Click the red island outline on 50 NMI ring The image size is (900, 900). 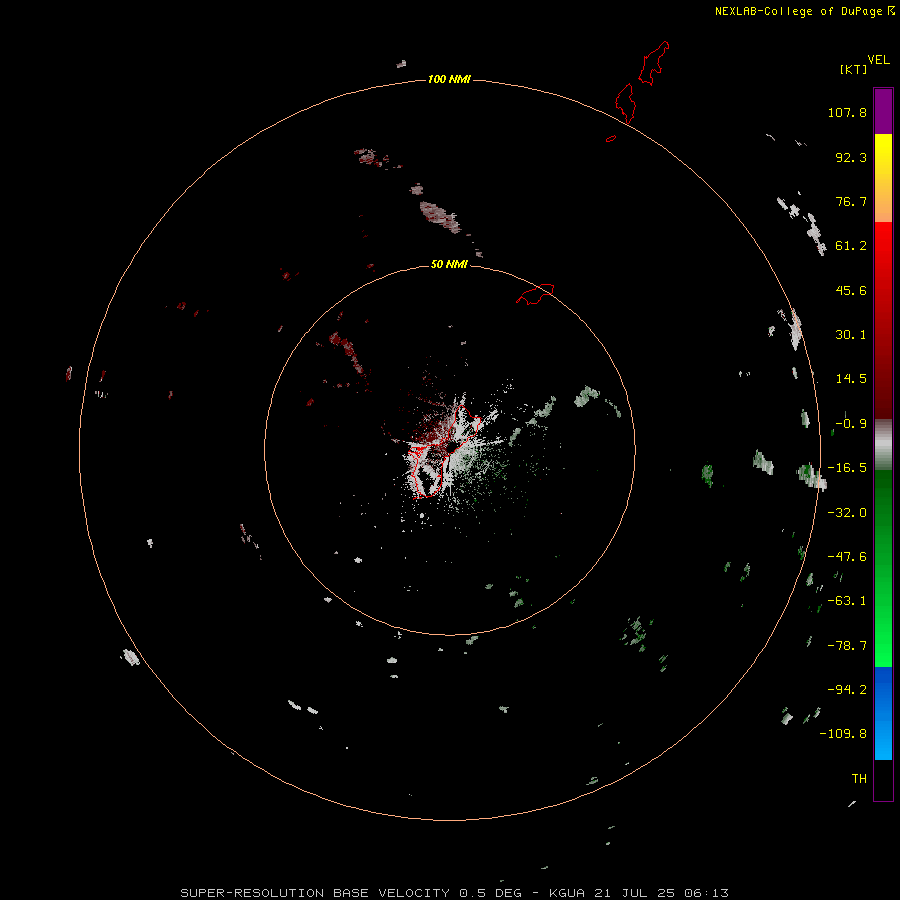pyautogui.click(x=535, y=294)
